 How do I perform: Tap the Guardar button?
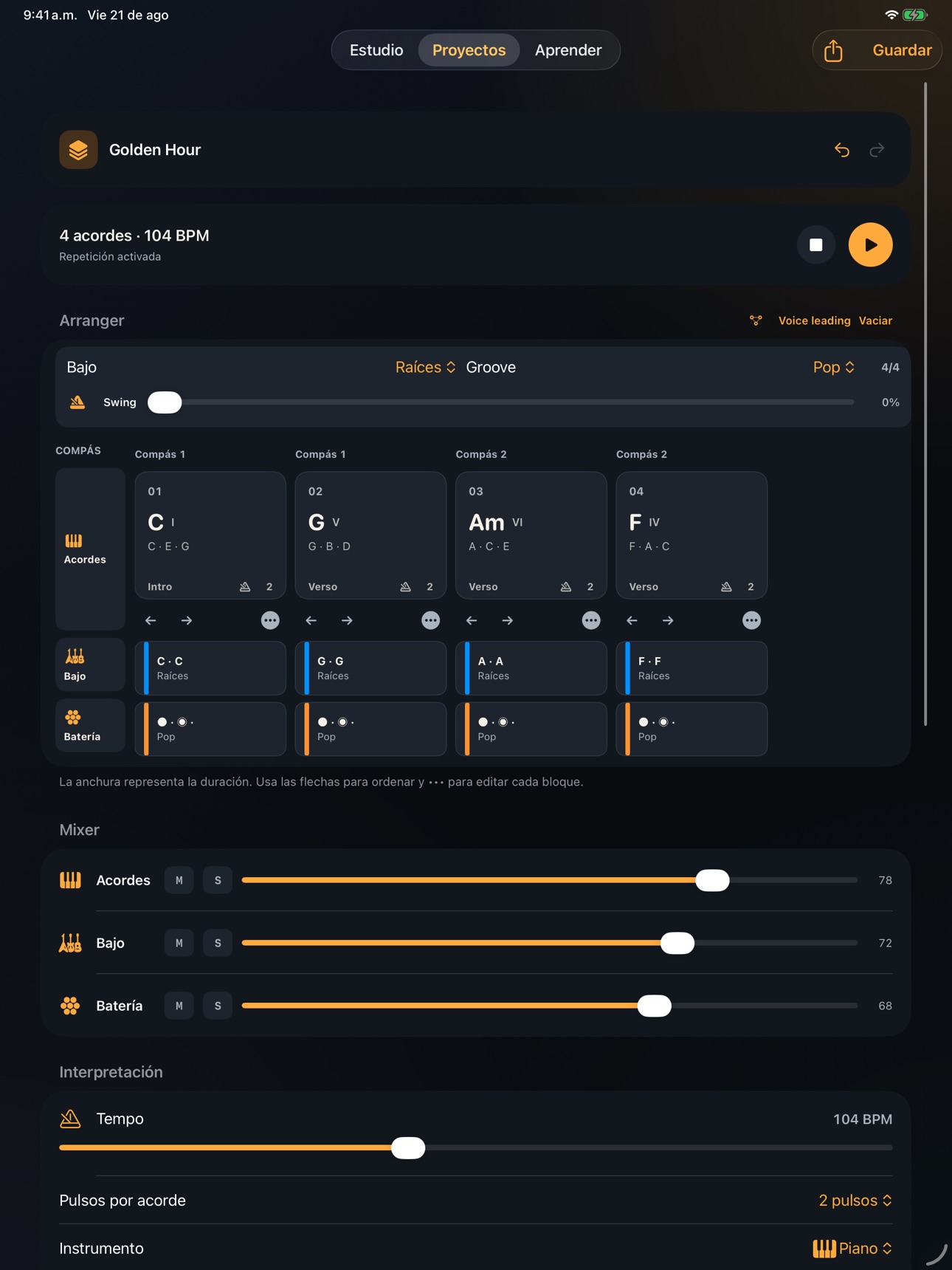coord(902,50)
